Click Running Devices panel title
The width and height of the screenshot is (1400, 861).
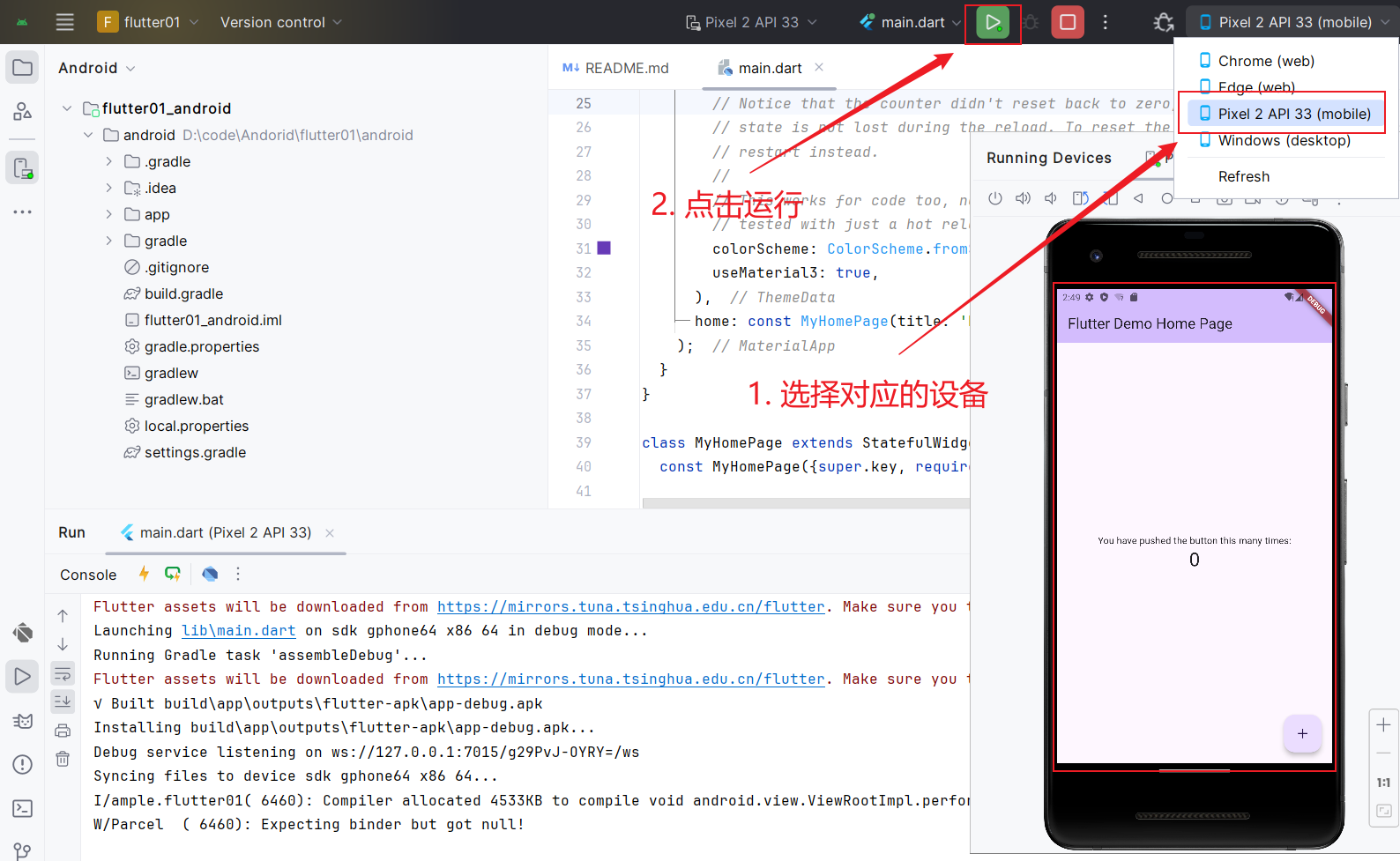click(x=1049, y=158)
